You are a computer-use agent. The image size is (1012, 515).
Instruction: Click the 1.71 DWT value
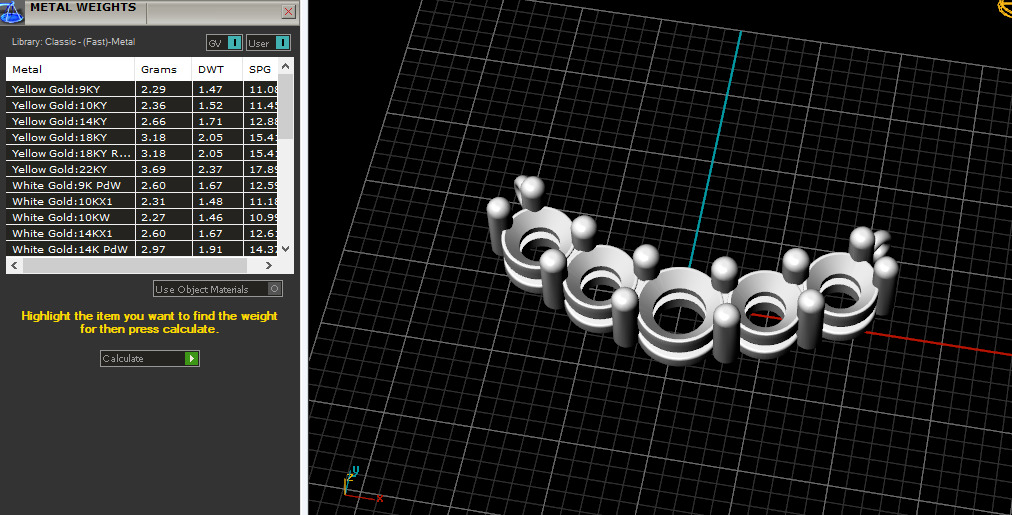pos(210,121)
